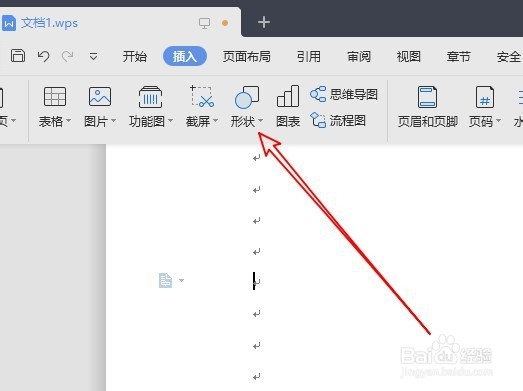Click the 页眉和页脚 label
The height and width of the screenshot is (391, 523).
click(x=428, y=121)
